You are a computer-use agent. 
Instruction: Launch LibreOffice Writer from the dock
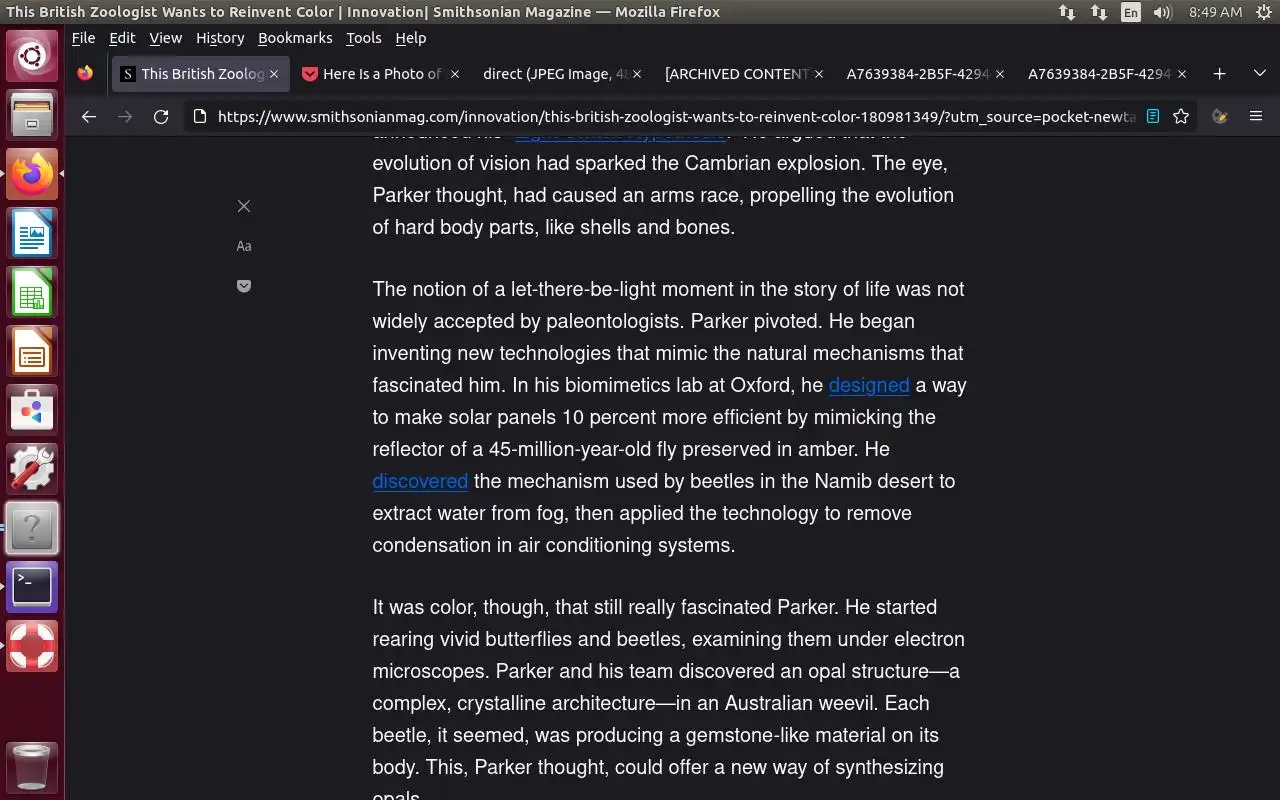(32, 234)
